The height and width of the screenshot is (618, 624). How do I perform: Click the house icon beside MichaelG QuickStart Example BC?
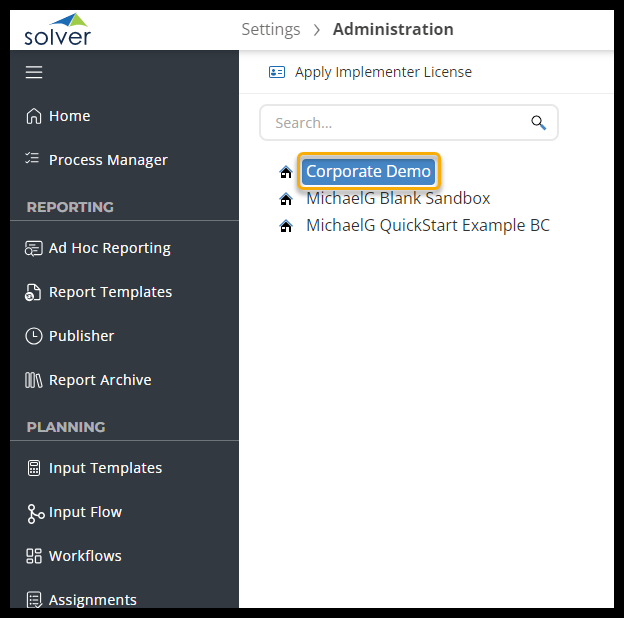[286, 226]
